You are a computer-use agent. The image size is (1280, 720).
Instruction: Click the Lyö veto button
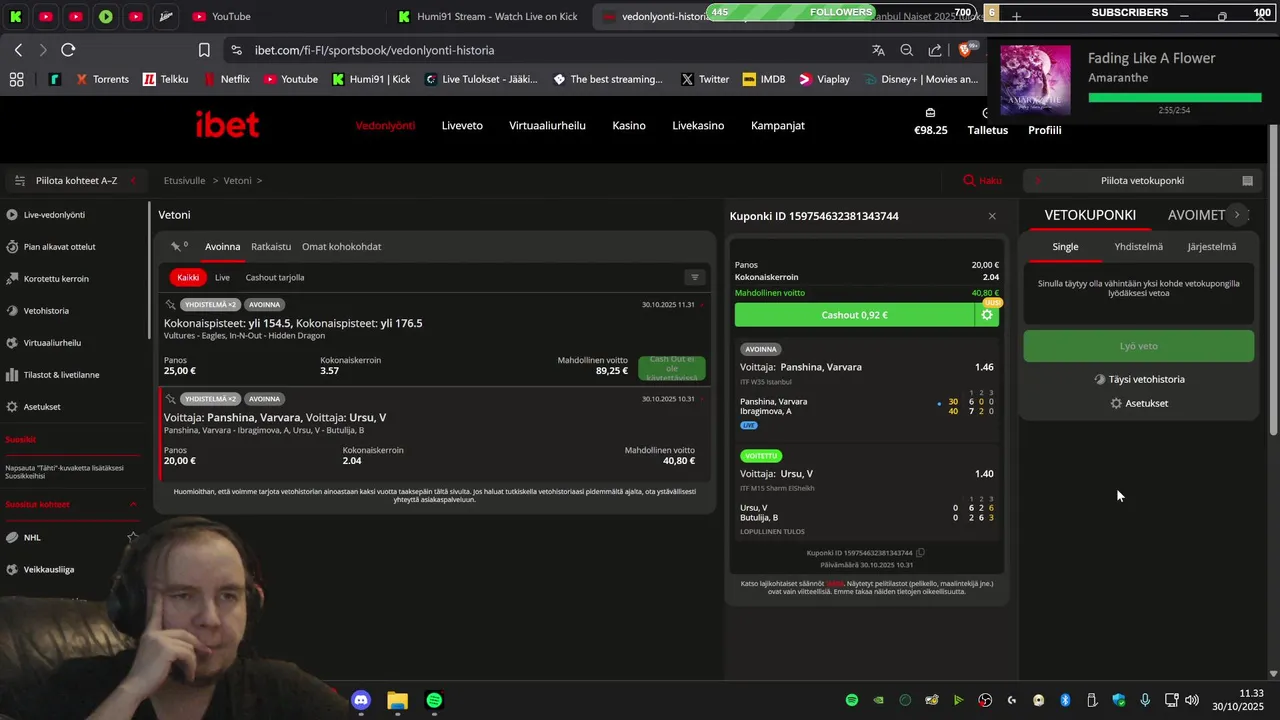(x=1138, y=346)
